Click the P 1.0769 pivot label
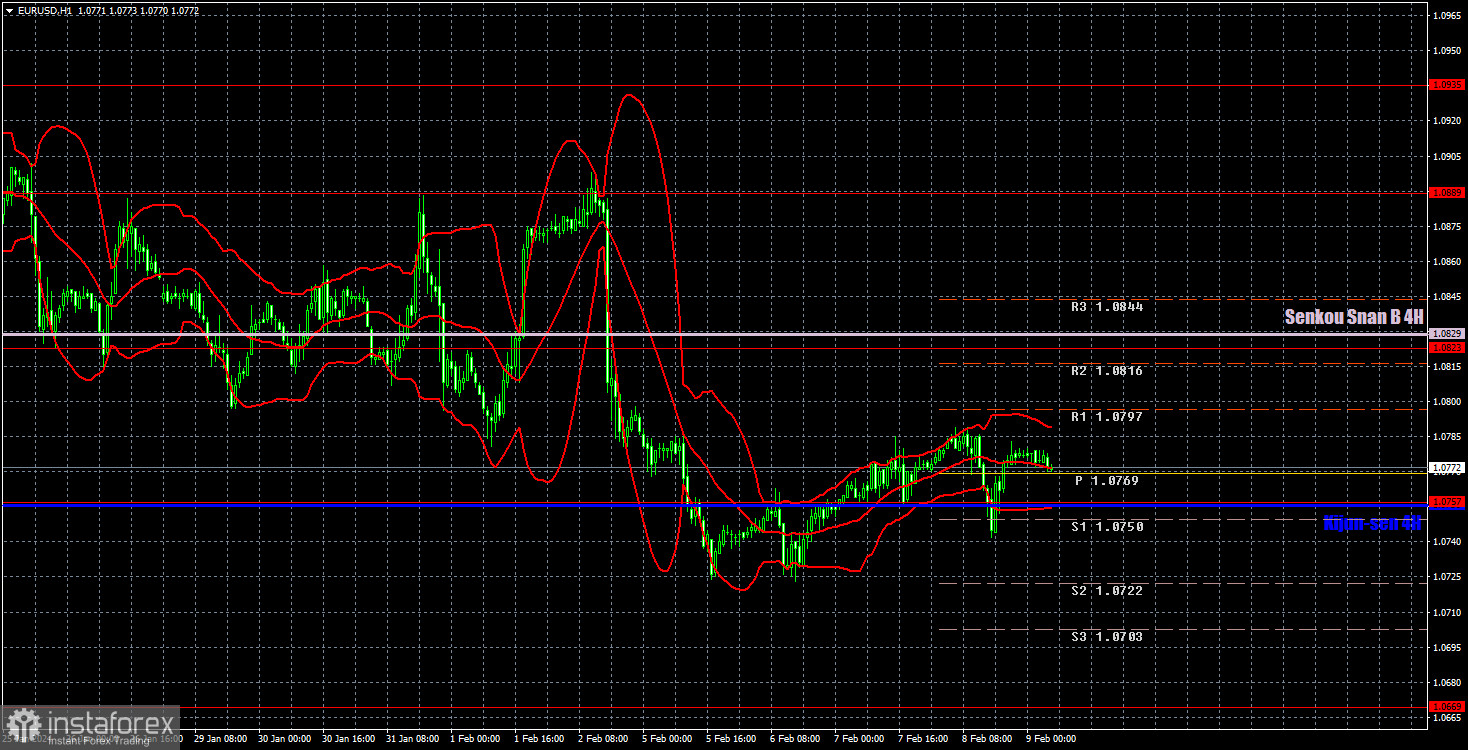 pyautogui.click(x=1107, y=481)
